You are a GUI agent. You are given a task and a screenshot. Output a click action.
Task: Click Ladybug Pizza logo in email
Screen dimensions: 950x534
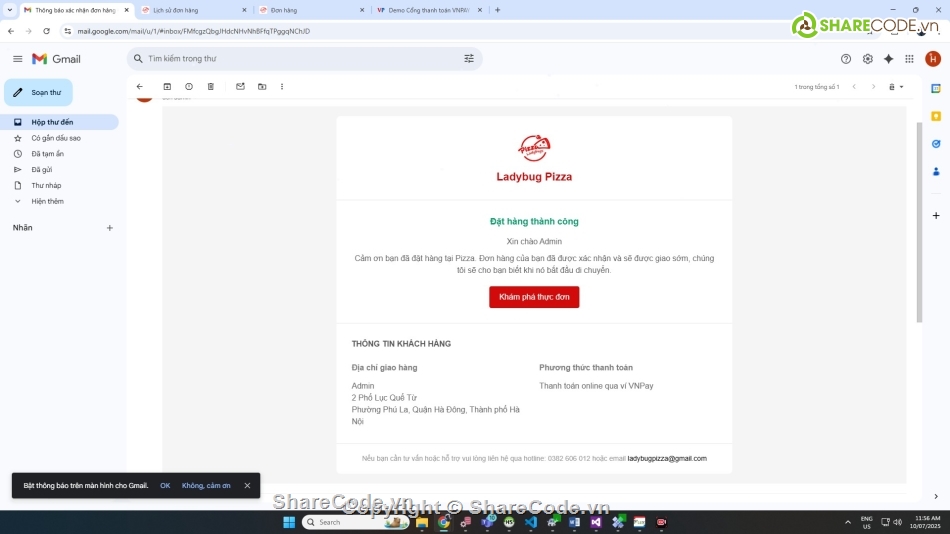pos(534,148)
